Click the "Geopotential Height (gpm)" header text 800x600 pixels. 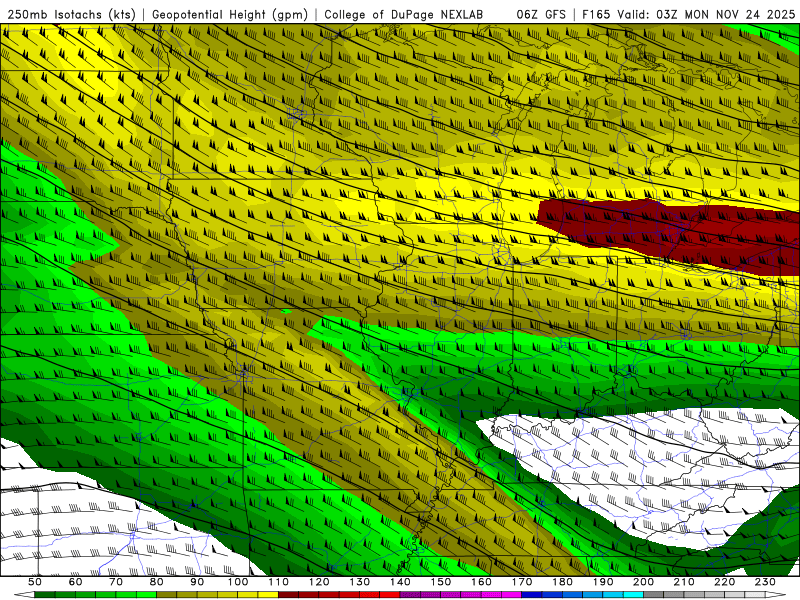point(230,14)
